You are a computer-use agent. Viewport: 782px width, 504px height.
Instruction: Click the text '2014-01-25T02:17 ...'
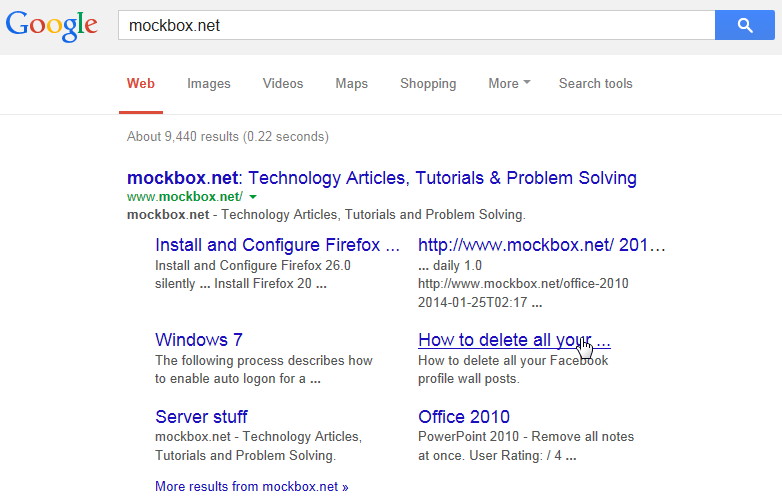click(480, 303)
